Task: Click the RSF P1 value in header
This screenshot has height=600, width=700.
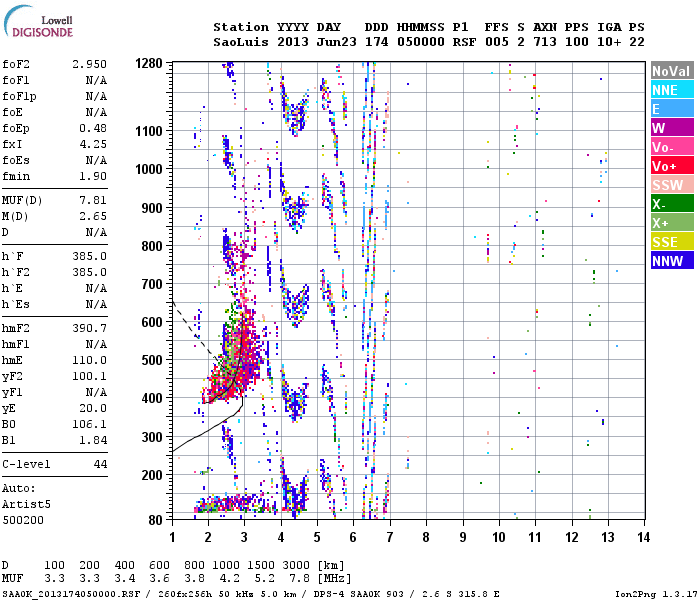Action: 464,42
